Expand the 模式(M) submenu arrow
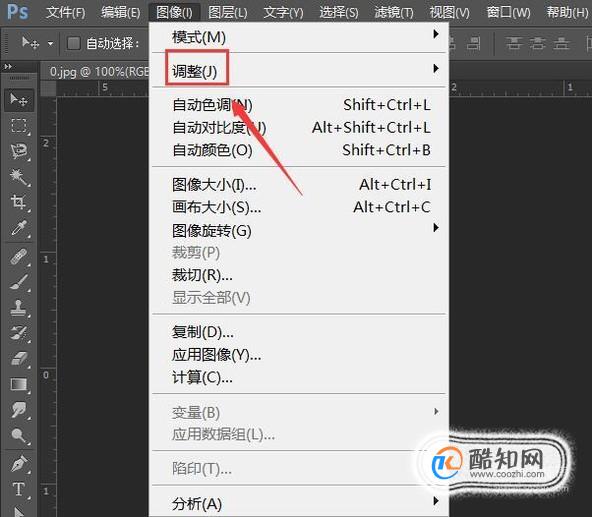Screen dimensions: 592x517 click(x=436, y=34)
